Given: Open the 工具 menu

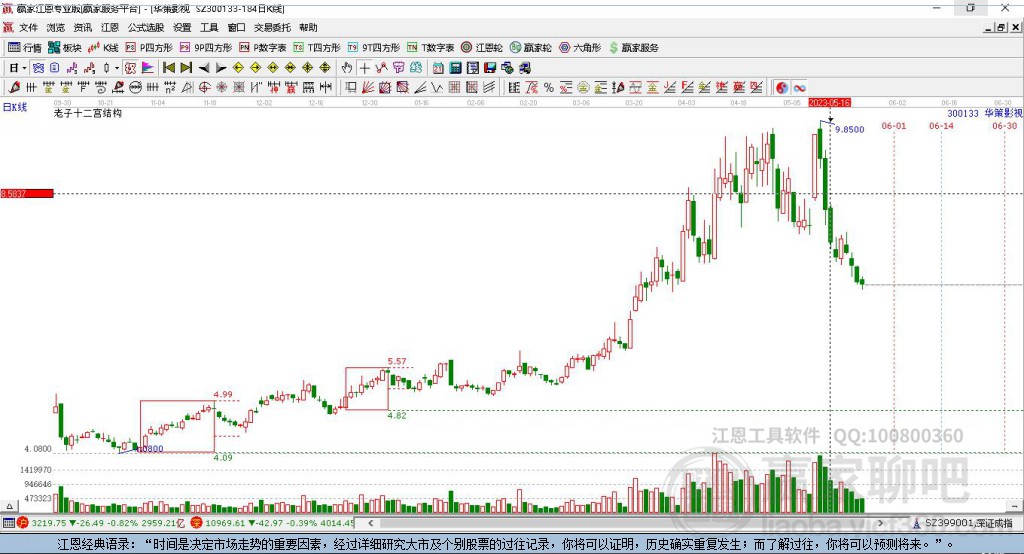Looking at the screenshot, I should point(209,27).
